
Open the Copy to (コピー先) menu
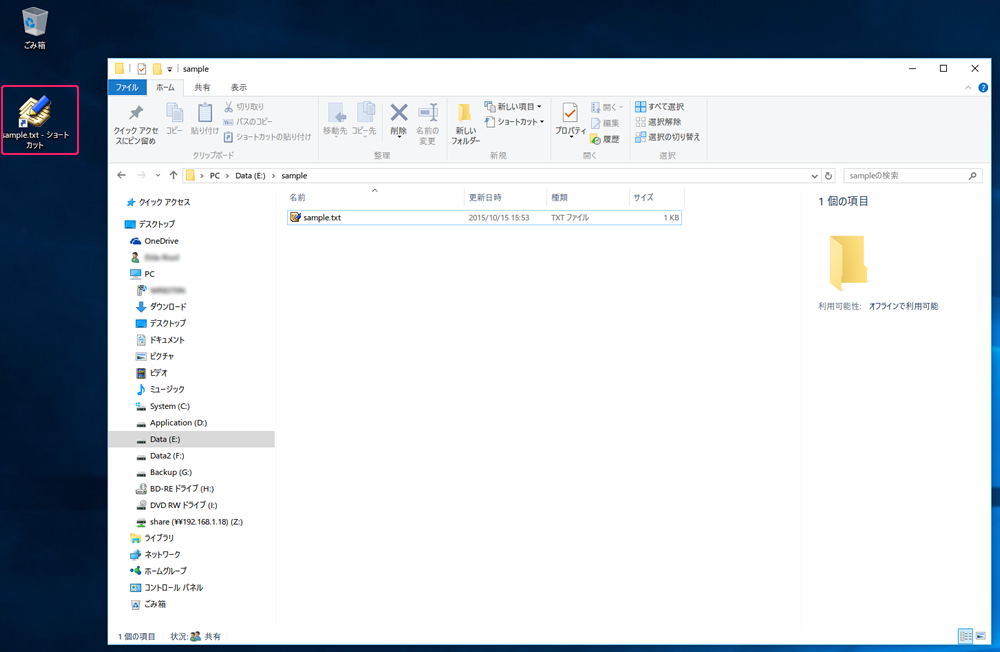click(364, 119)
